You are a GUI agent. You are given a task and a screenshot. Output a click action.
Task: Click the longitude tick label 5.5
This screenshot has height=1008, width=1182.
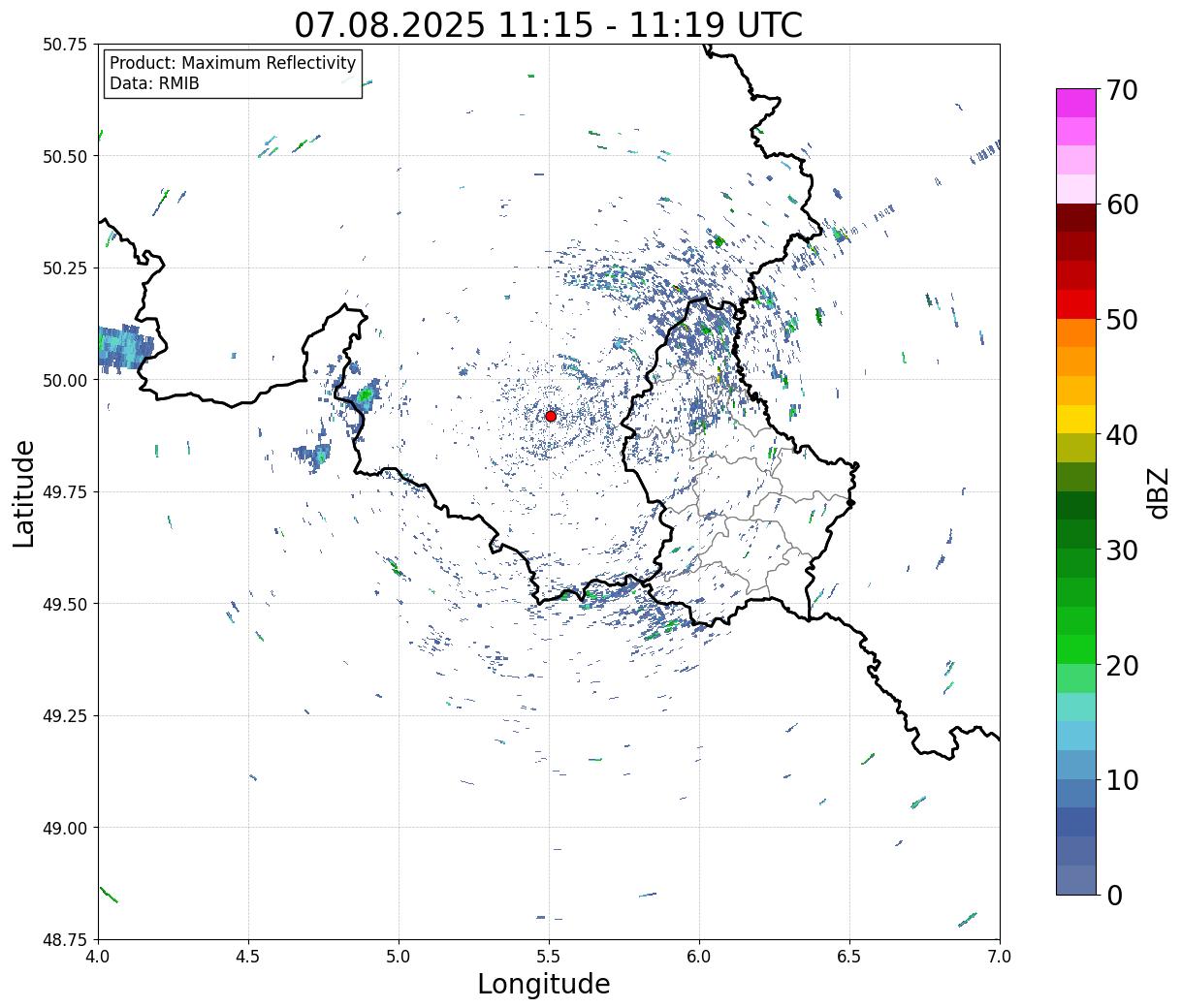point(549,957)
